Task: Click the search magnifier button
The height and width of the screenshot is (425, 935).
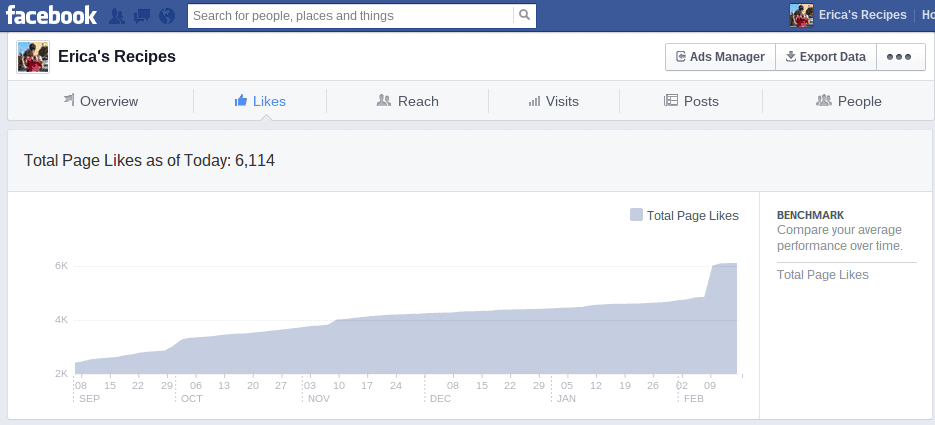Action: [x=524, y=15]
